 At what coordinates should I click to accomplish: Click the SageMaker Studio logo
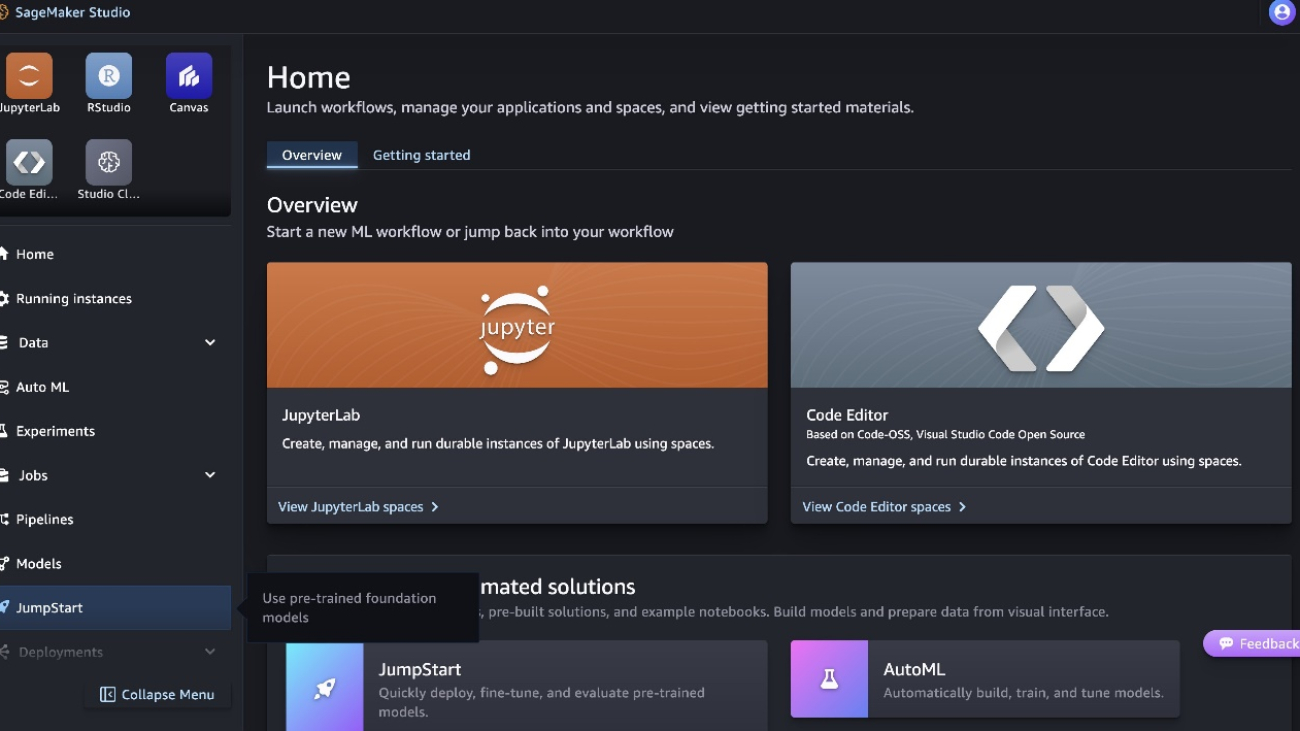(x=3, y=12)
